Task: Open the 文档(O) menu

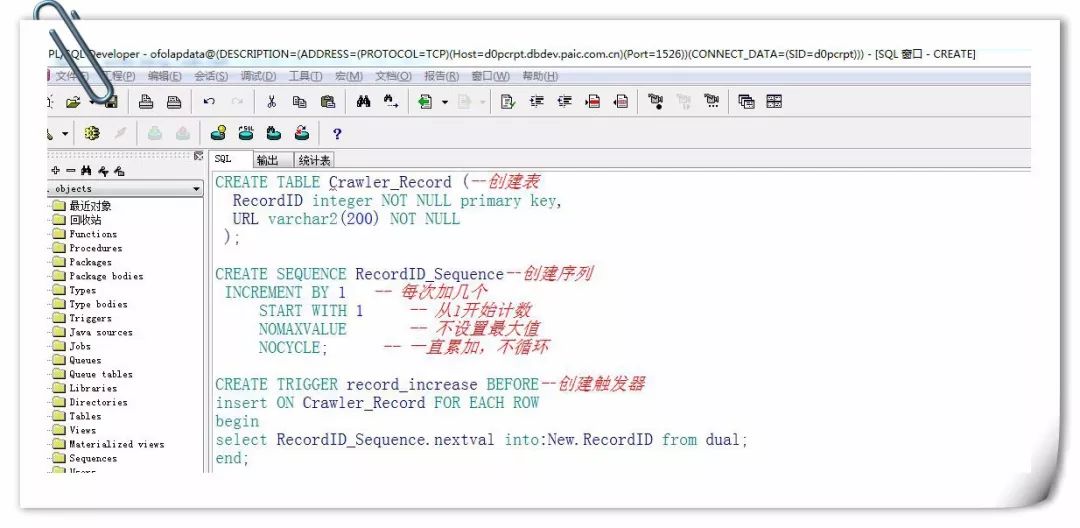Action: 393,76
